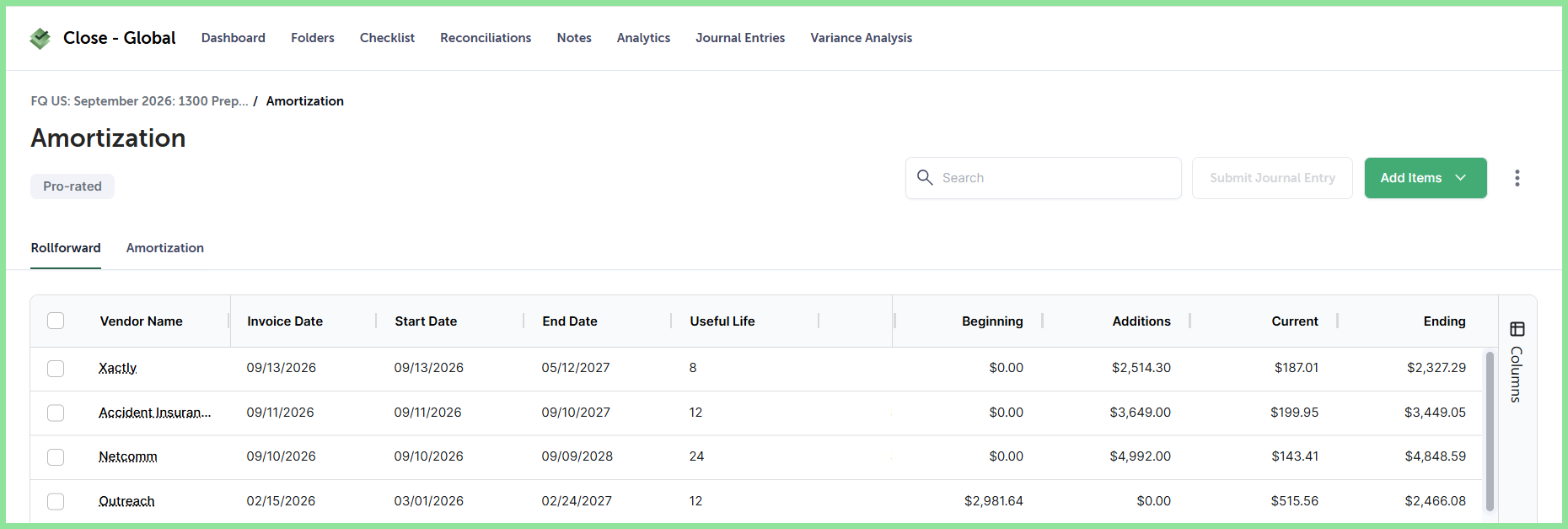Click the useful life value 24
Screen dimensions: 1568x529
tap(696, 456)
